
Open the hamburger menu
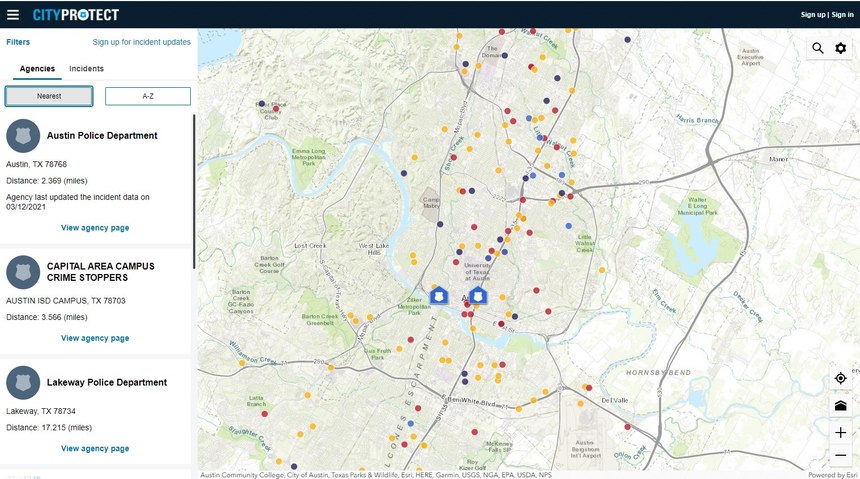click(x=13, y=15)
